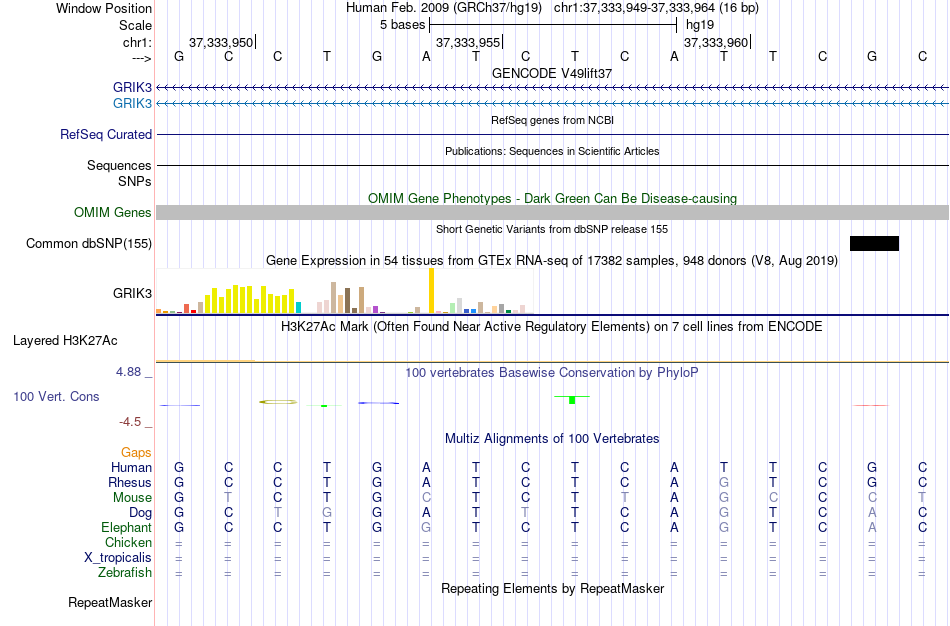Select the Rhesus alignment row label

click(130, 482)
